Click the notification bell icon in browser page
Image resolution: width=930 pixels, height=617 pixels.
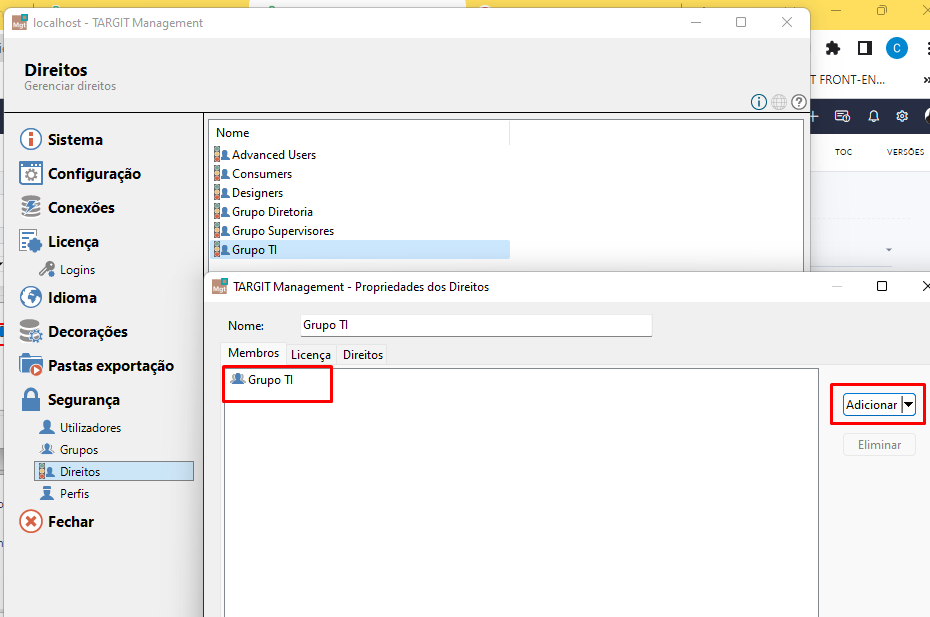pos(874,116)
